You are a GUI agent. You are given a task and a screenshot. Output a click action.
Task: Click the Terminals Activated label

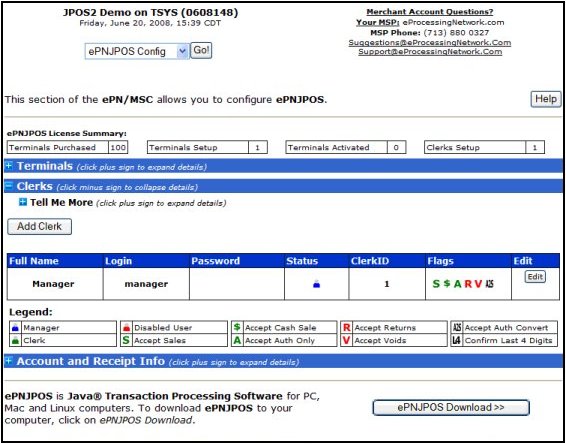[x=328, y=147]
